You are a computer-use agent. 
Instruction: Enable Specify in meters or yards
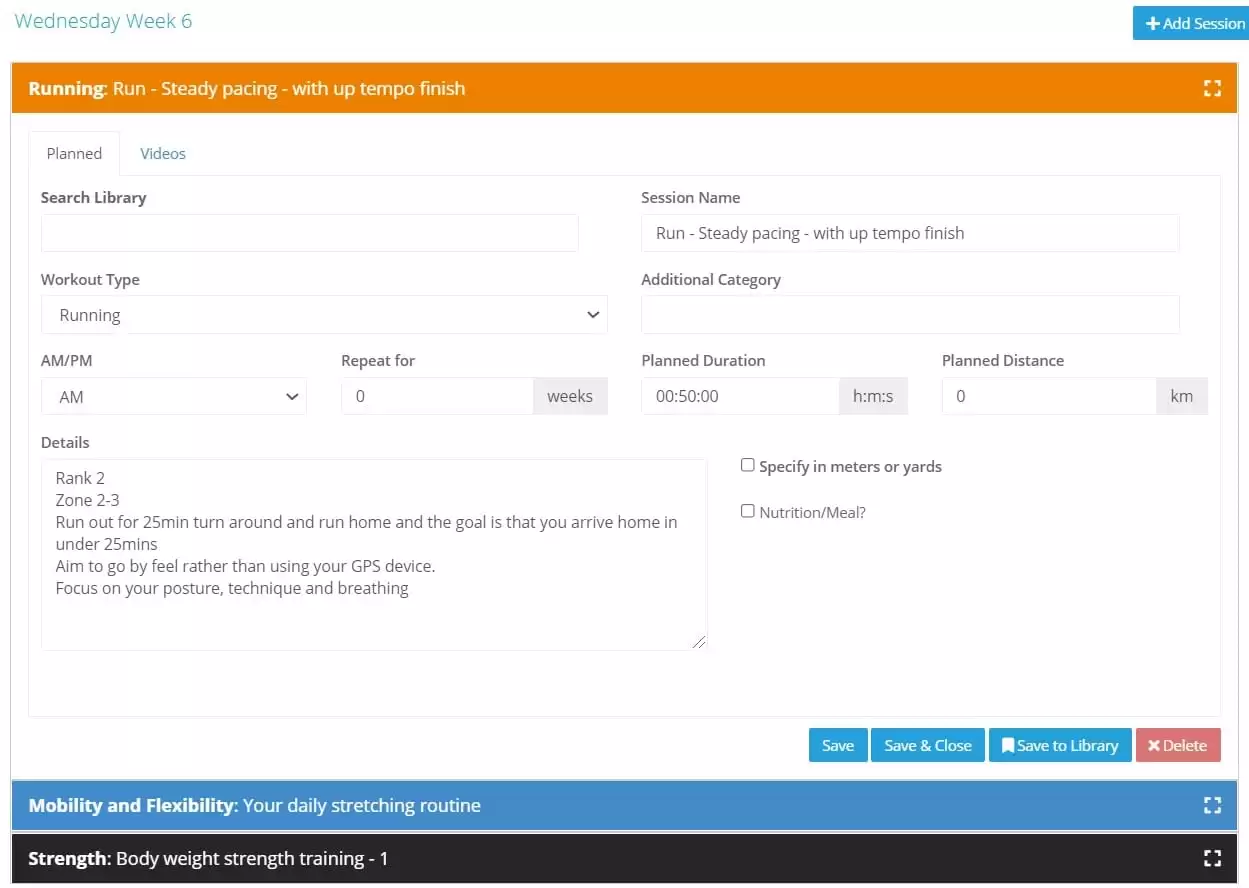(x=747, y=465)
